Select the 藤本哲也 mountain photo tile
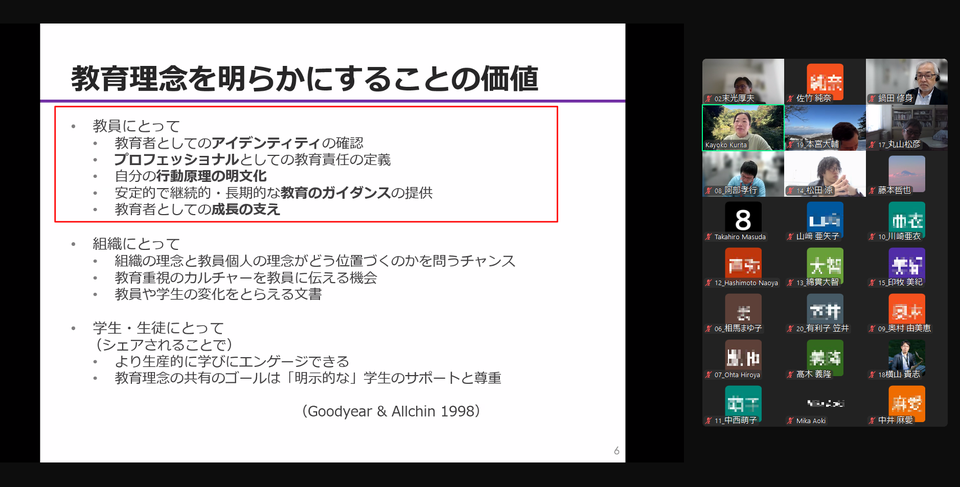This screenshot has height=487, width=960. click(x=906, y=172)
